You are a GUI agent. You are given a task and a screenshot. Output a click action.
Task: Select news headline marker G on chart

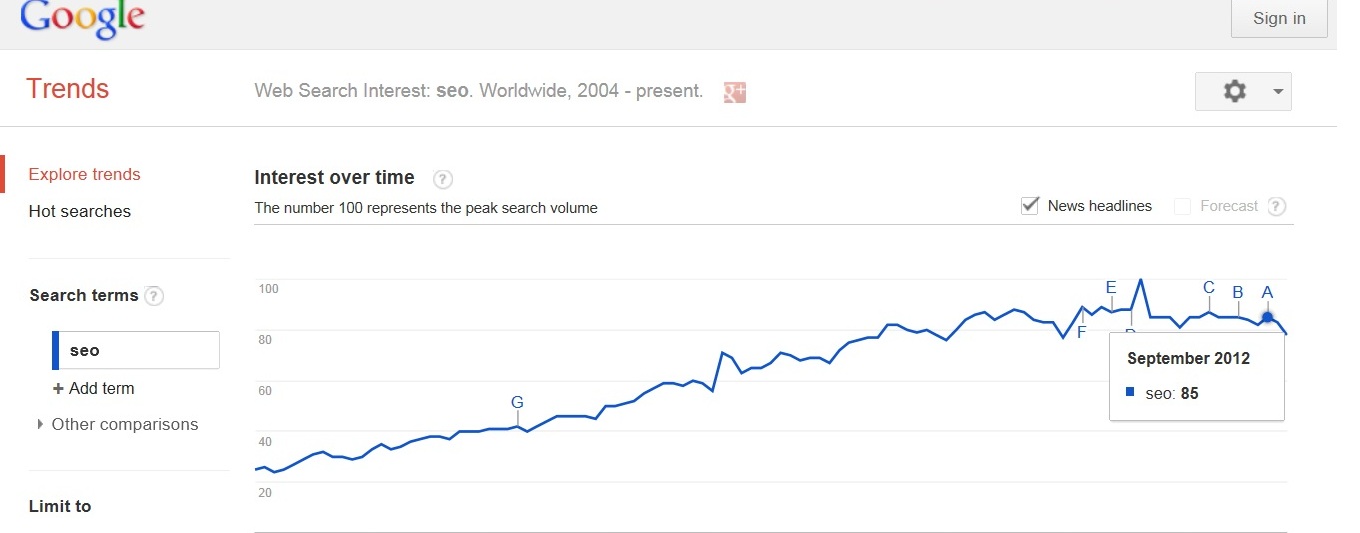point(517,403)
